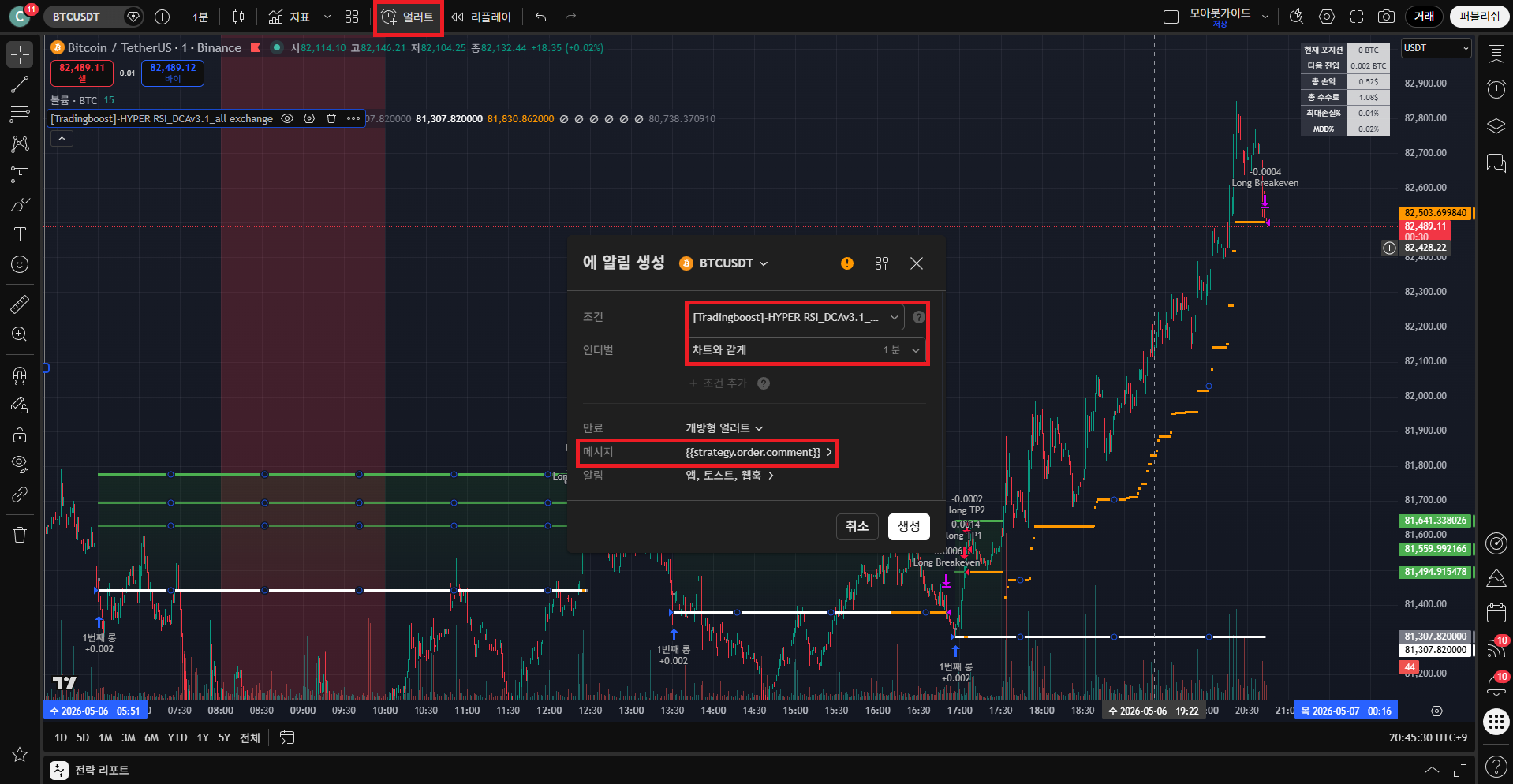1513x784 pixels.
Task: Open the emoji icons tool
Action: point(20,264)
